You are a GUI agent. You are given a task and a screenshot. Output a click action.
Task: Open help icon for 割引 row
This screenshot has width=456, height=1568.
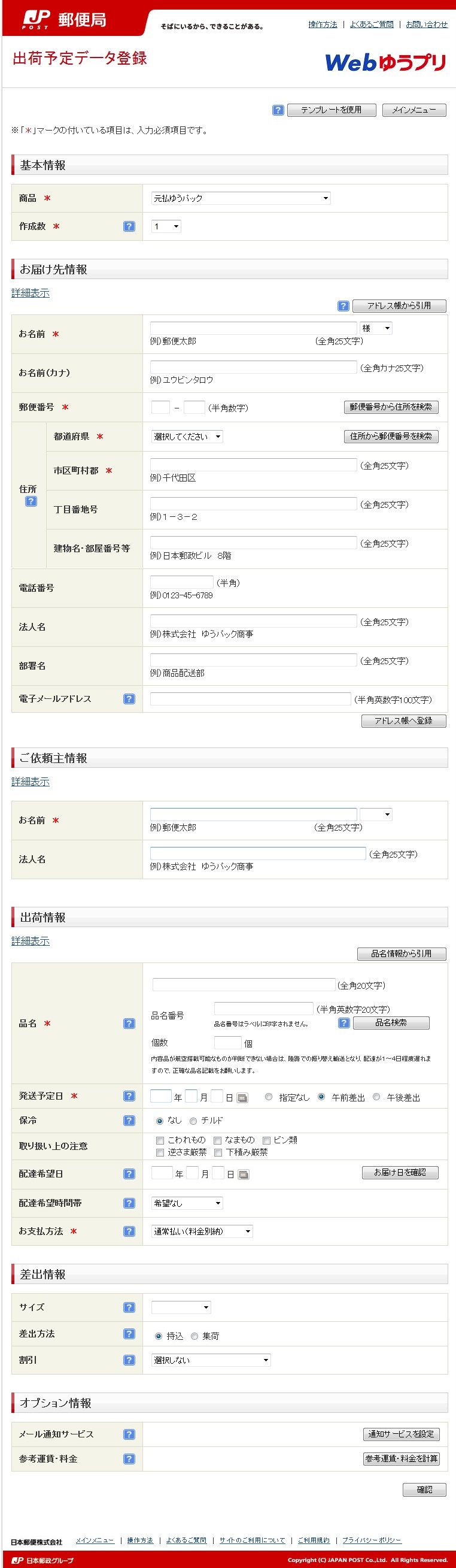coord(129,1360)
